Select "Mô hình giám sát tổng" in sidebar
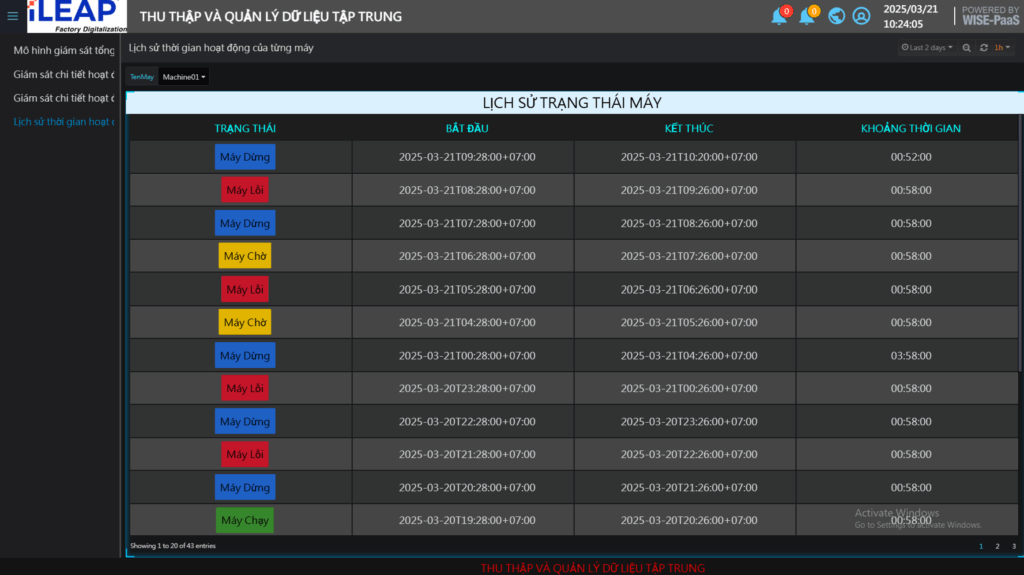 point(63,50)
